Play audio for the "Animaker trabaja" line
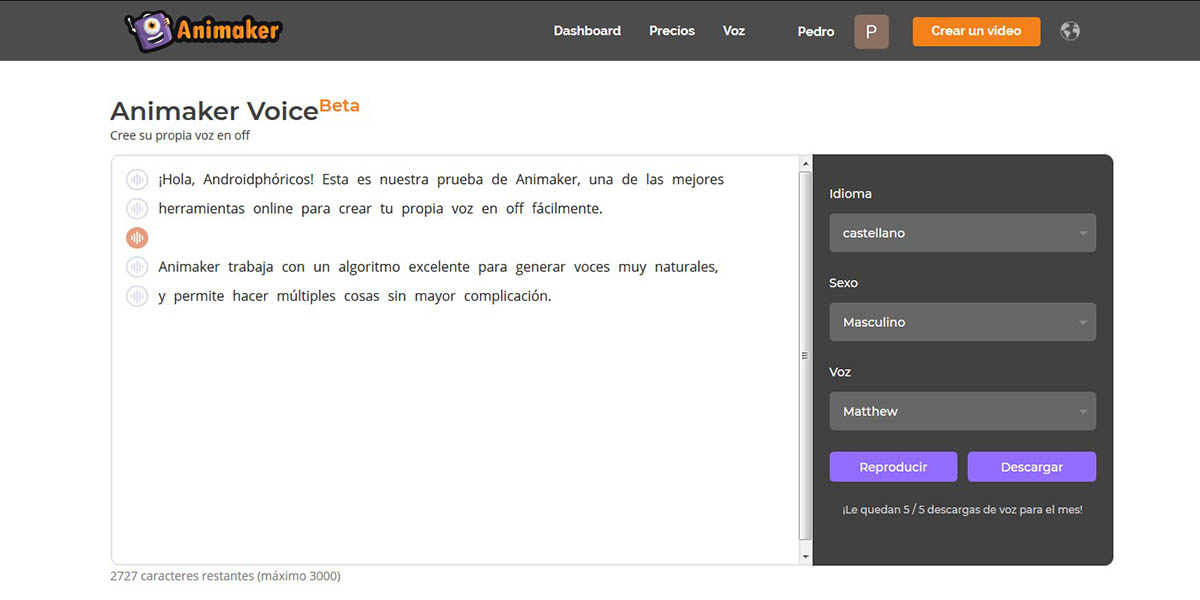1200x600 pixels. click(x=137, y=266)
